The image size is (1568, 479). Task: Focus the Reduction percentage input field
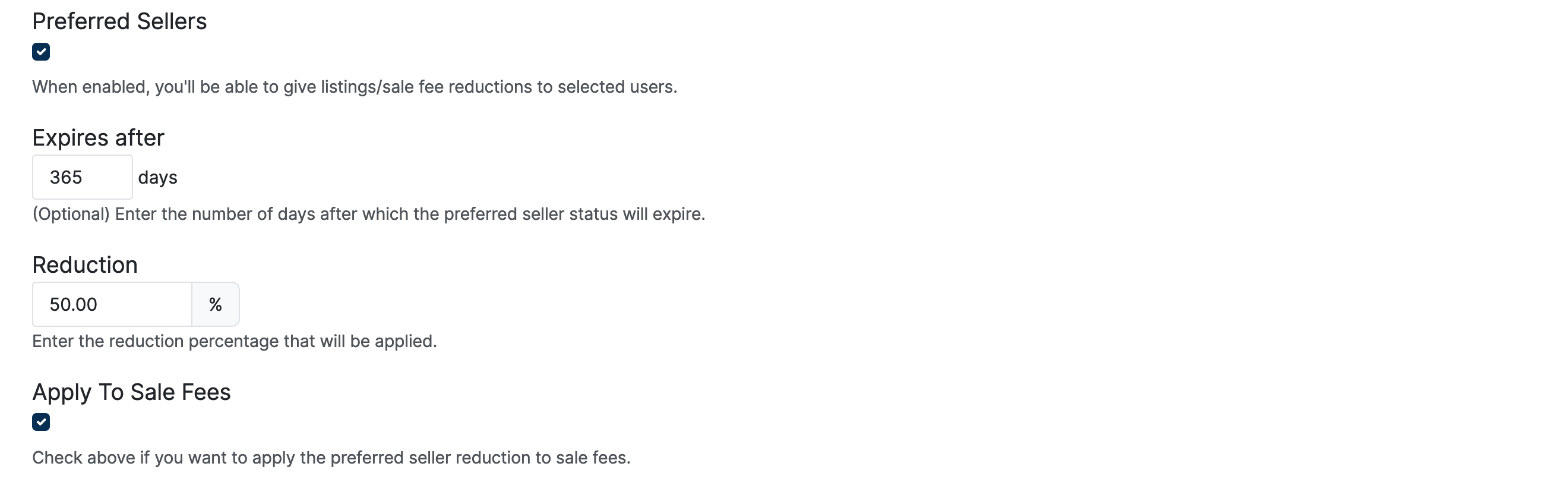click(112, 304)
